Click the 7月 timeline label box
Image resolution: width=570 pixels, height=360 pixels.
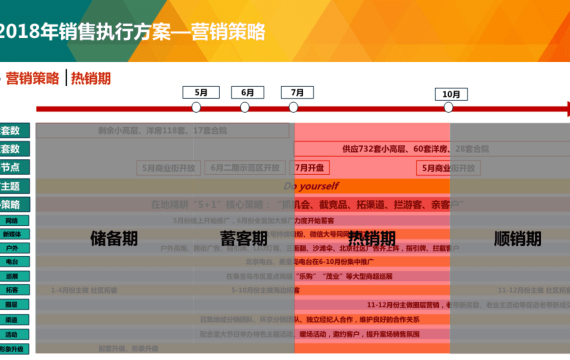[x=297, y=92]
